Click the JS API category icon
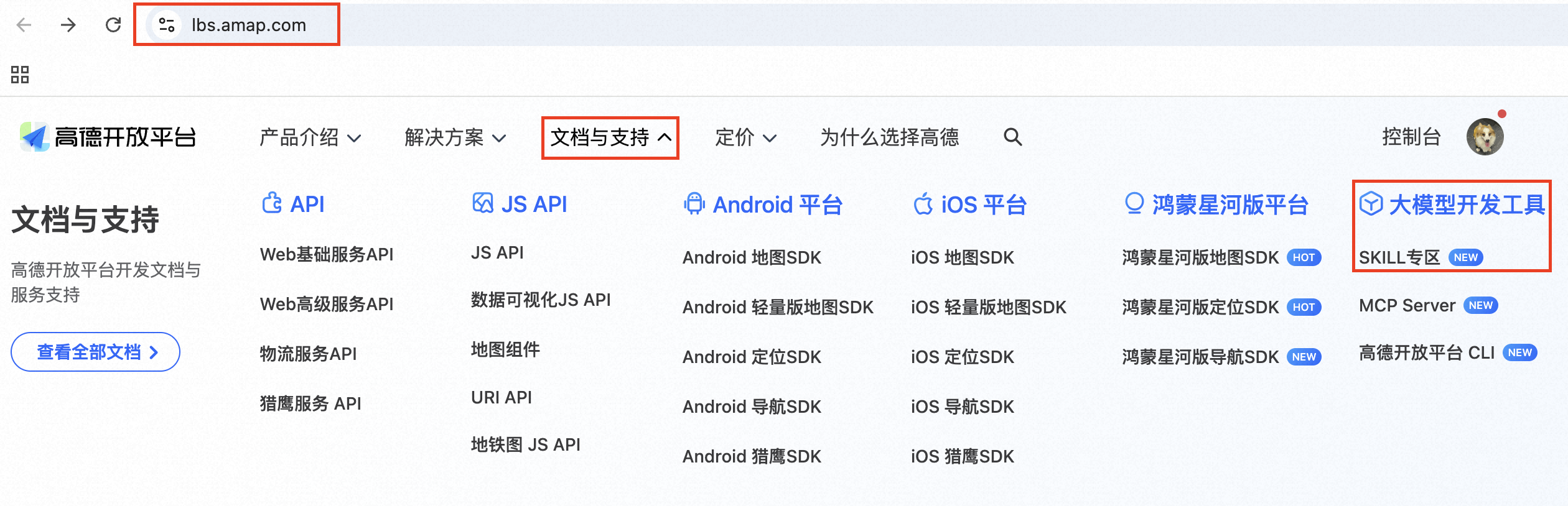The width and height of the screenshot is (1568, 506). 483,203
